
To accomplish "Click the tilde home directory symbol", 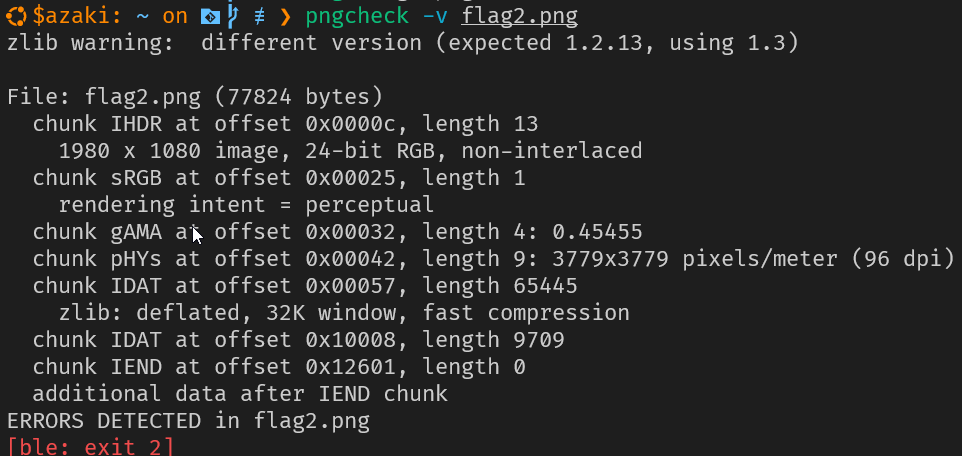I will point(143,16).
